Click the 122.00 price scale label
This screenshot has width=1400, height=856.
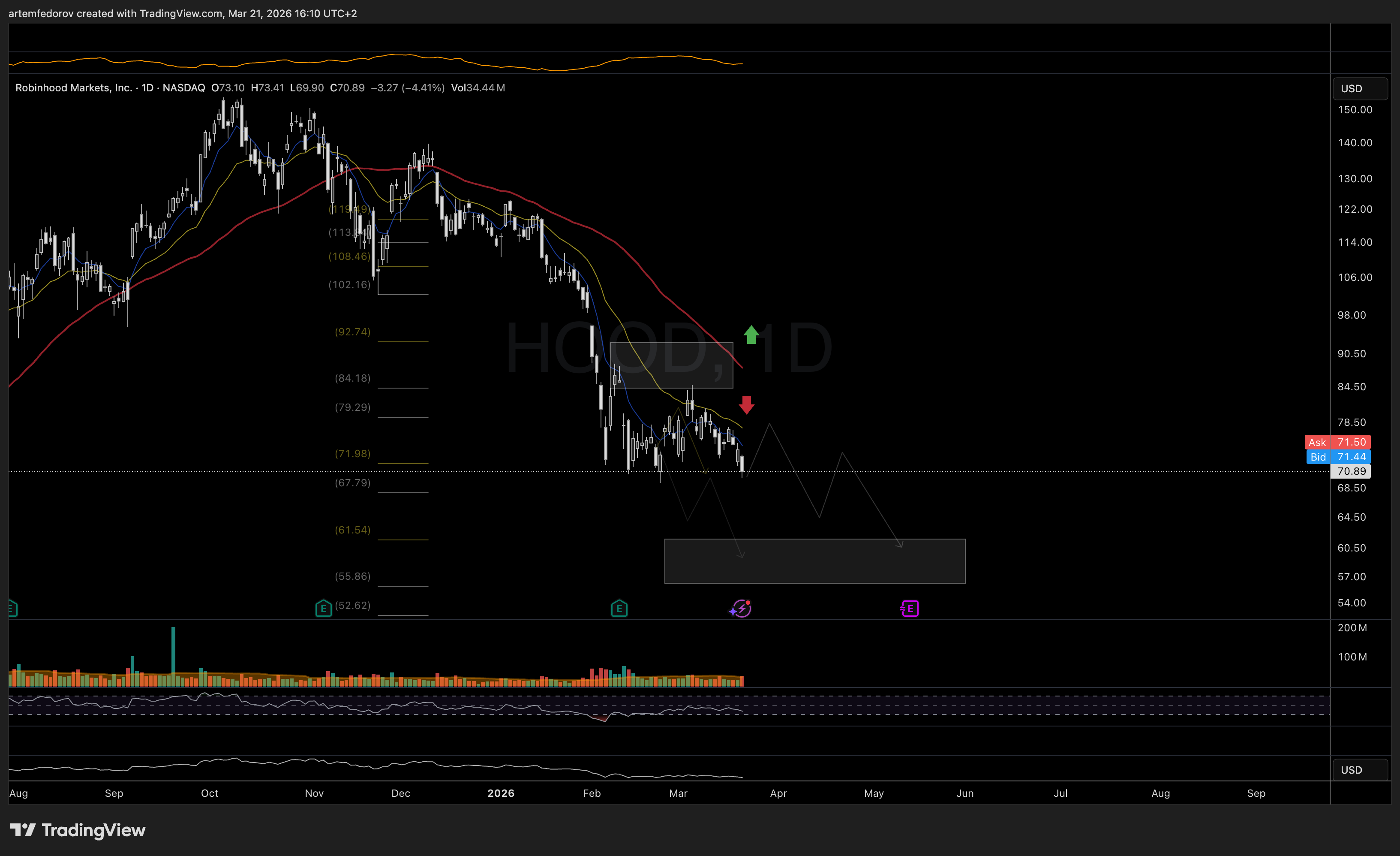click(x=1355, y=209)
